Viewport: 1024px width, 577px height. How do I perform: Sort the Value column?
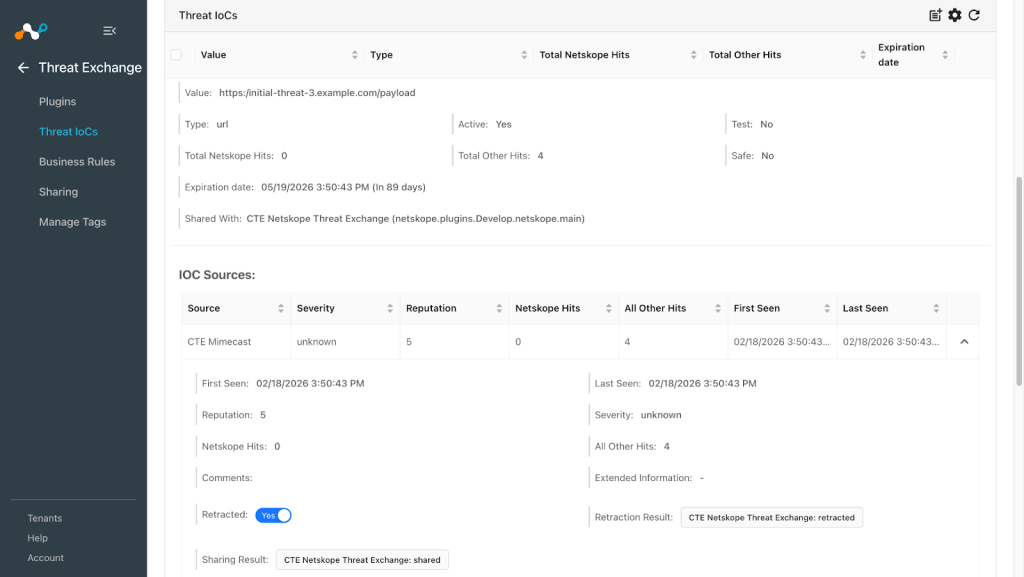click(355, 55)
